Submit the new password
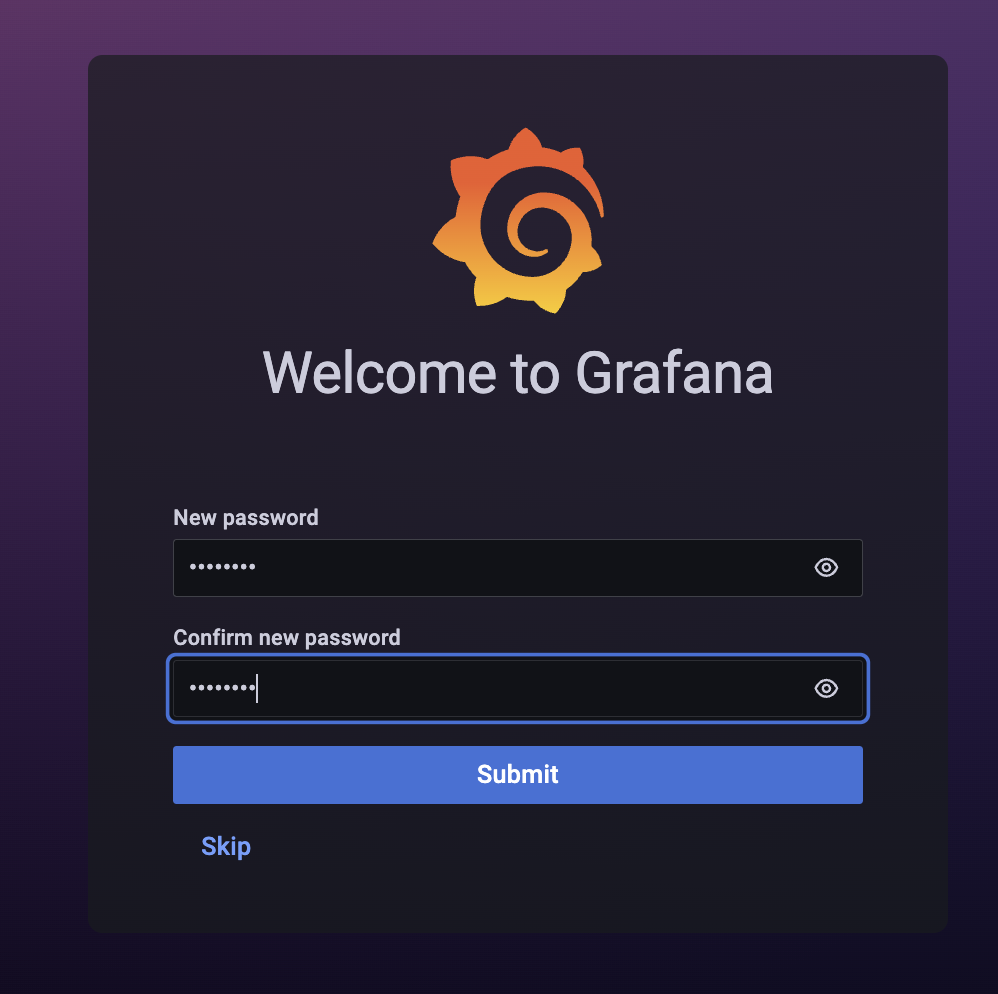 tap(517, 774)
